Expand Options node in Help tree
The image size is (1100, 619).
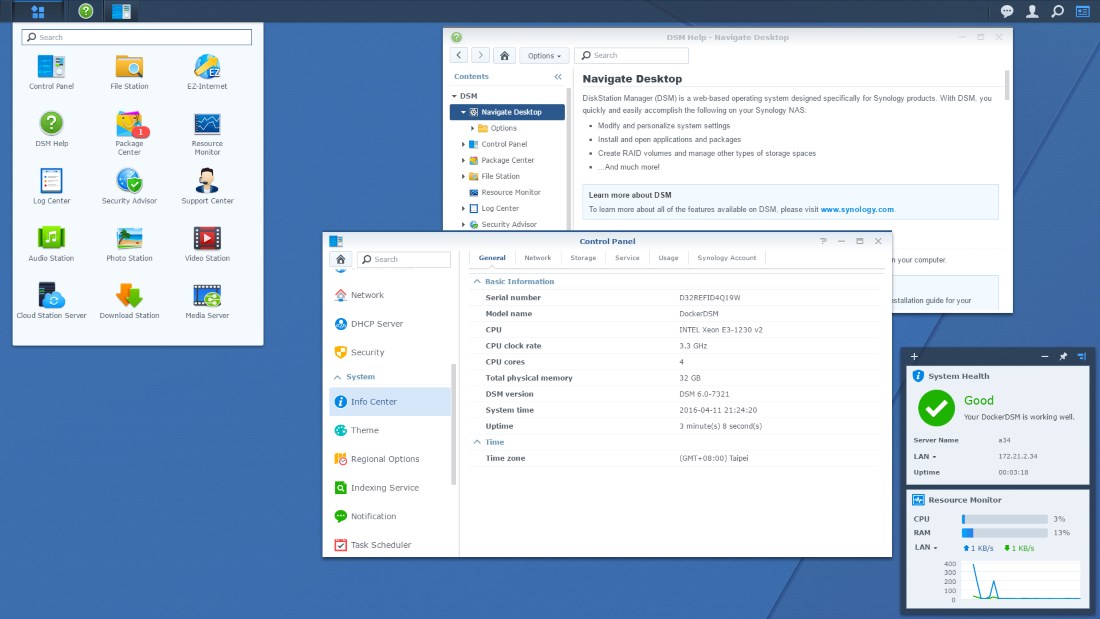(x=472, y=128)
